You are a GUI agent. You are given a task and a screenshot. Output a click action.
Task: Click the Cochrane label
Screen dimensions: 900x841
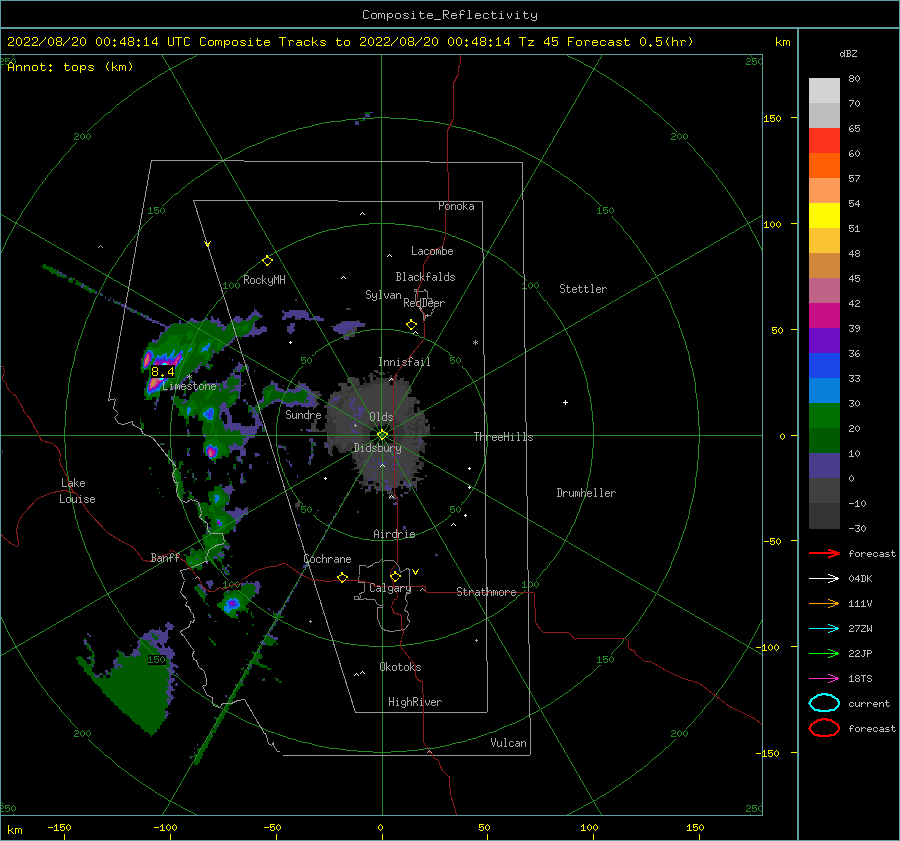327,559
